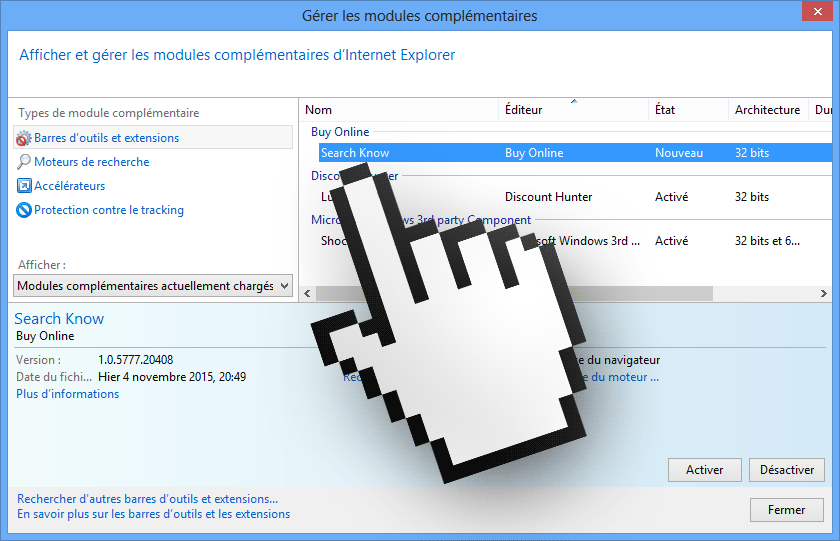This screenshot has width=840, height=541.
Task: Click the Buy Online group header
Action: click(340, 132)
